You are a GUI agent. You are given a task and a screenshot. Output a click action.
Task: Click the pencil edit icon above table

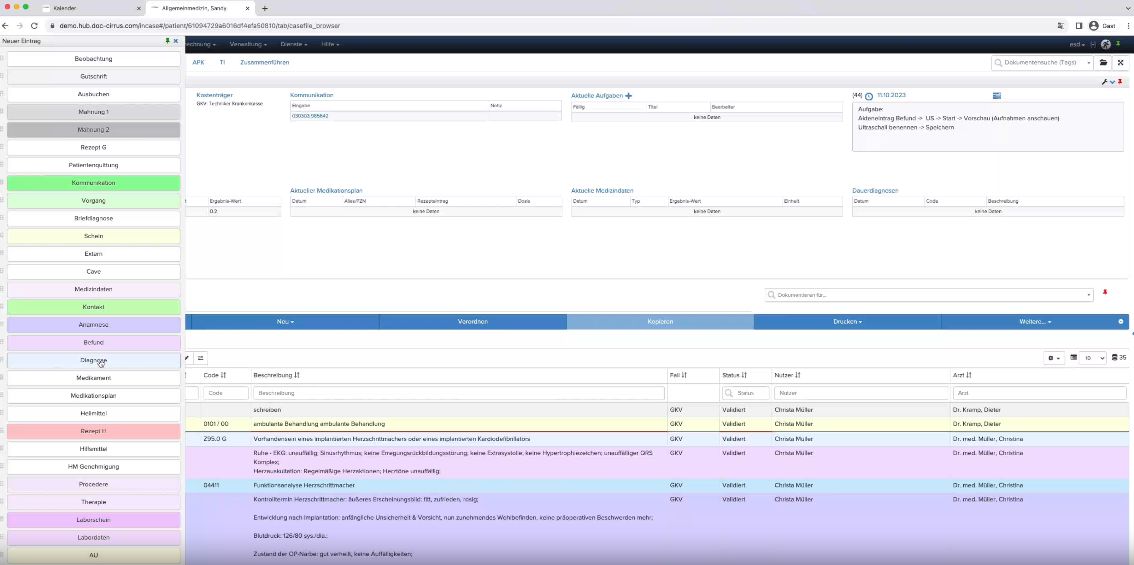[187, 357]
